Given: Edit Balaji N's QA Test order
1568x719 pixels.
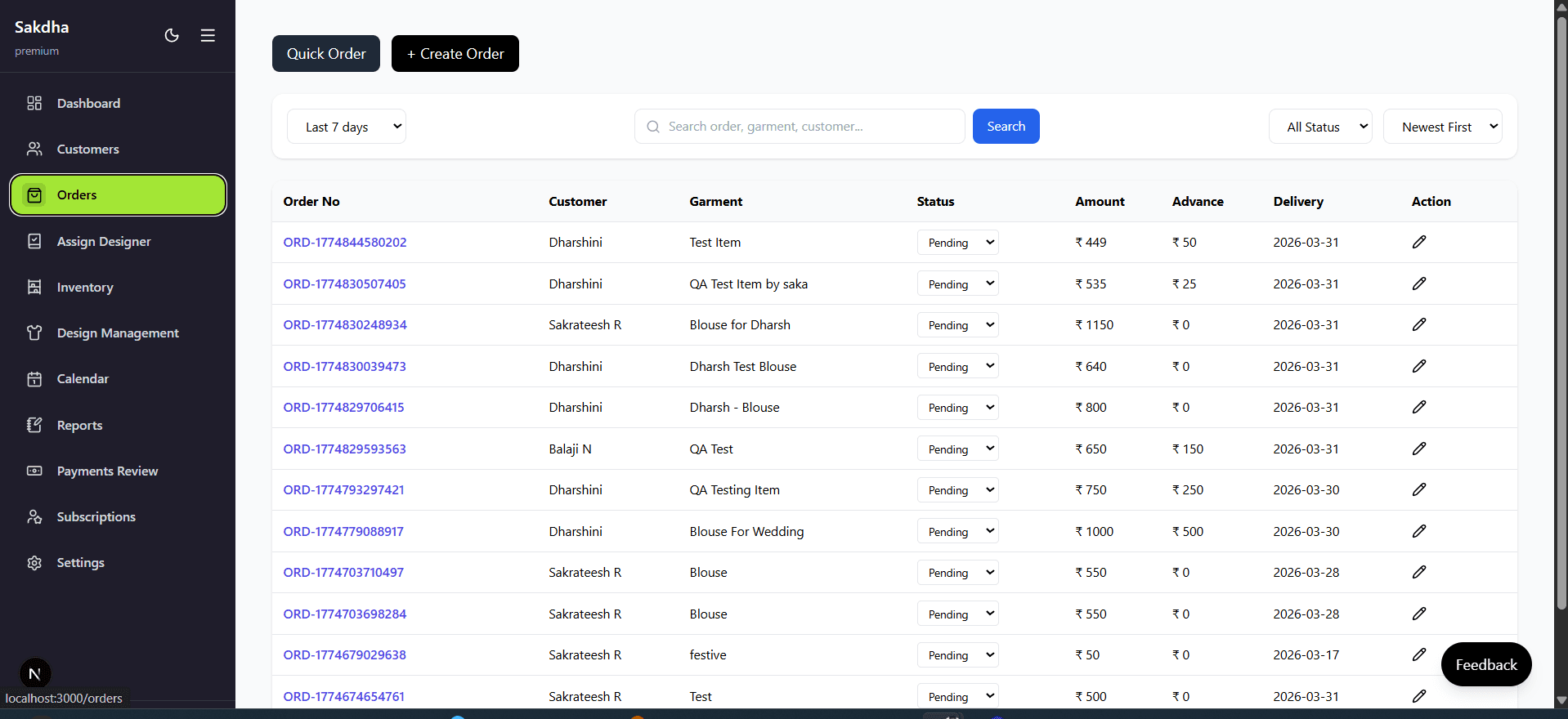Looking at the screenshot, I should click(1419, 449).
